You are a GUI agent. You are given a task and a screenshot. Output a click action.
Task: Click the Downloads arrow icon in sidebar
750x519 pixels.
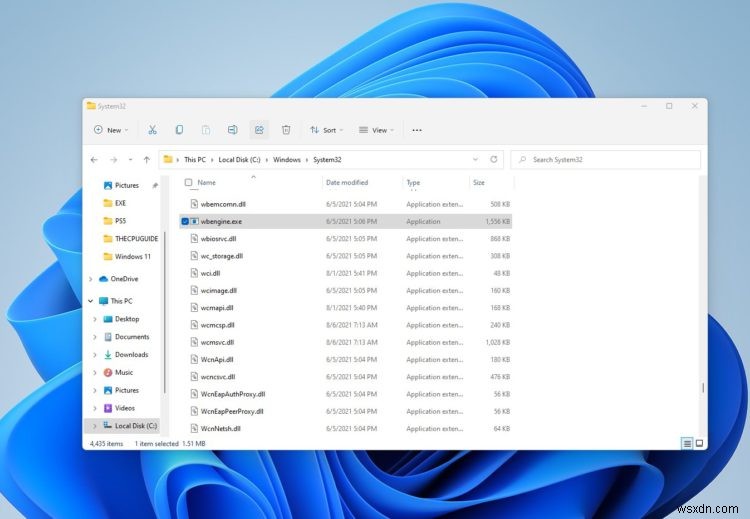pos(108,354)
